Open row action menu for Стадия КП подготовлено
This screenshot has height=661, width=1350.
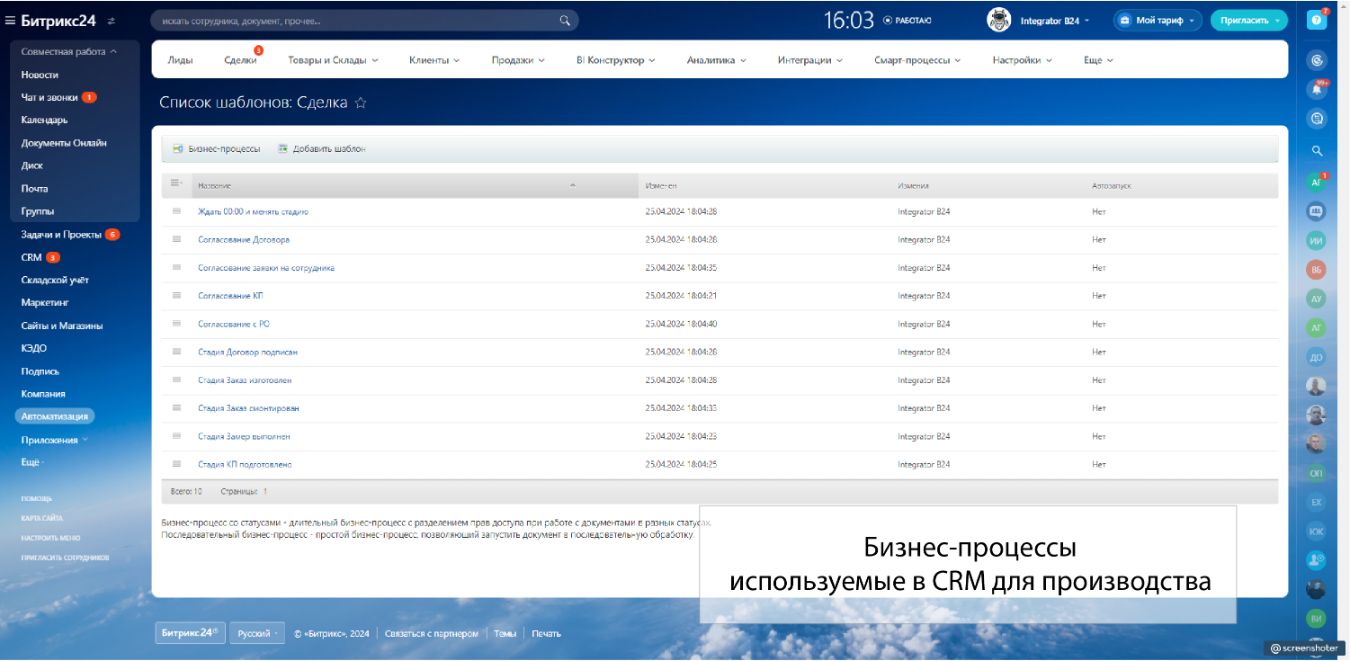click(177, 464)
